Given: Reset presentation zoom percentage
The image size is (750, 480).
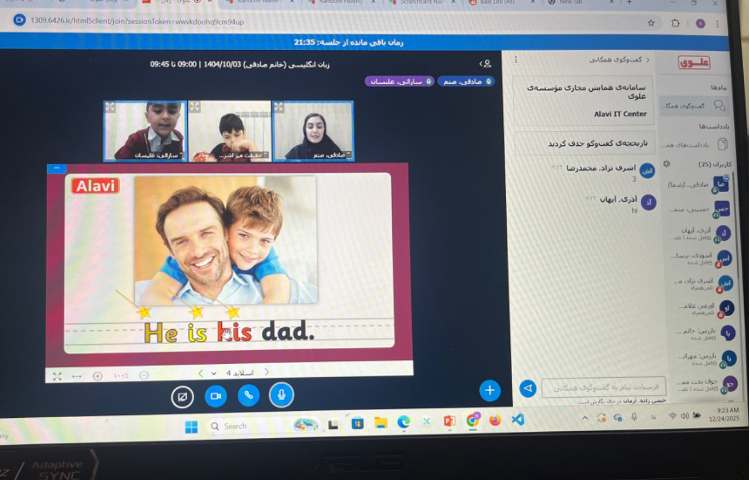Looking at the screenshot, I should [x=121, y=376].
